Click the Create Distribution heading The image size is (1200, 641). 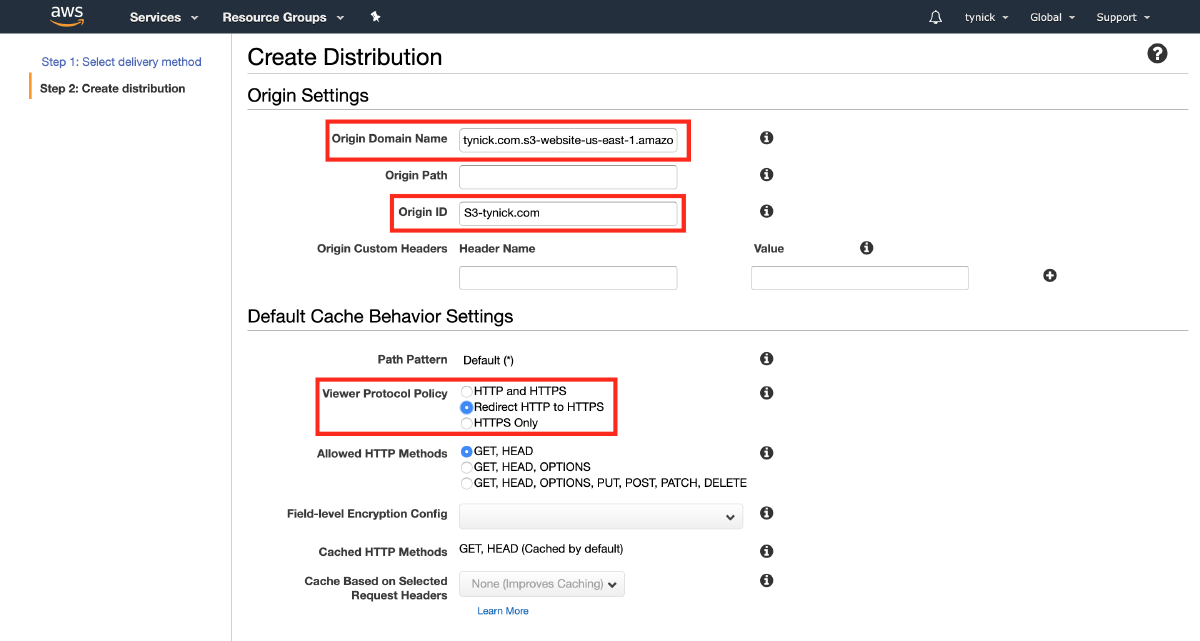point(345,58)
